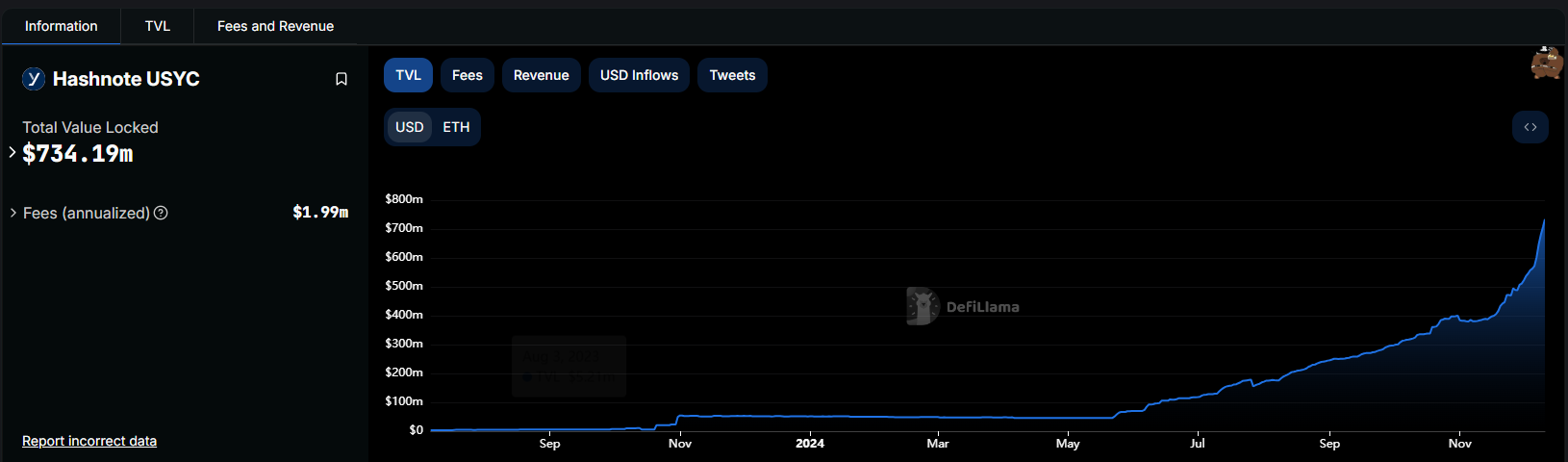Toggle the Tweets chart overlay

(x=732, y=75)
